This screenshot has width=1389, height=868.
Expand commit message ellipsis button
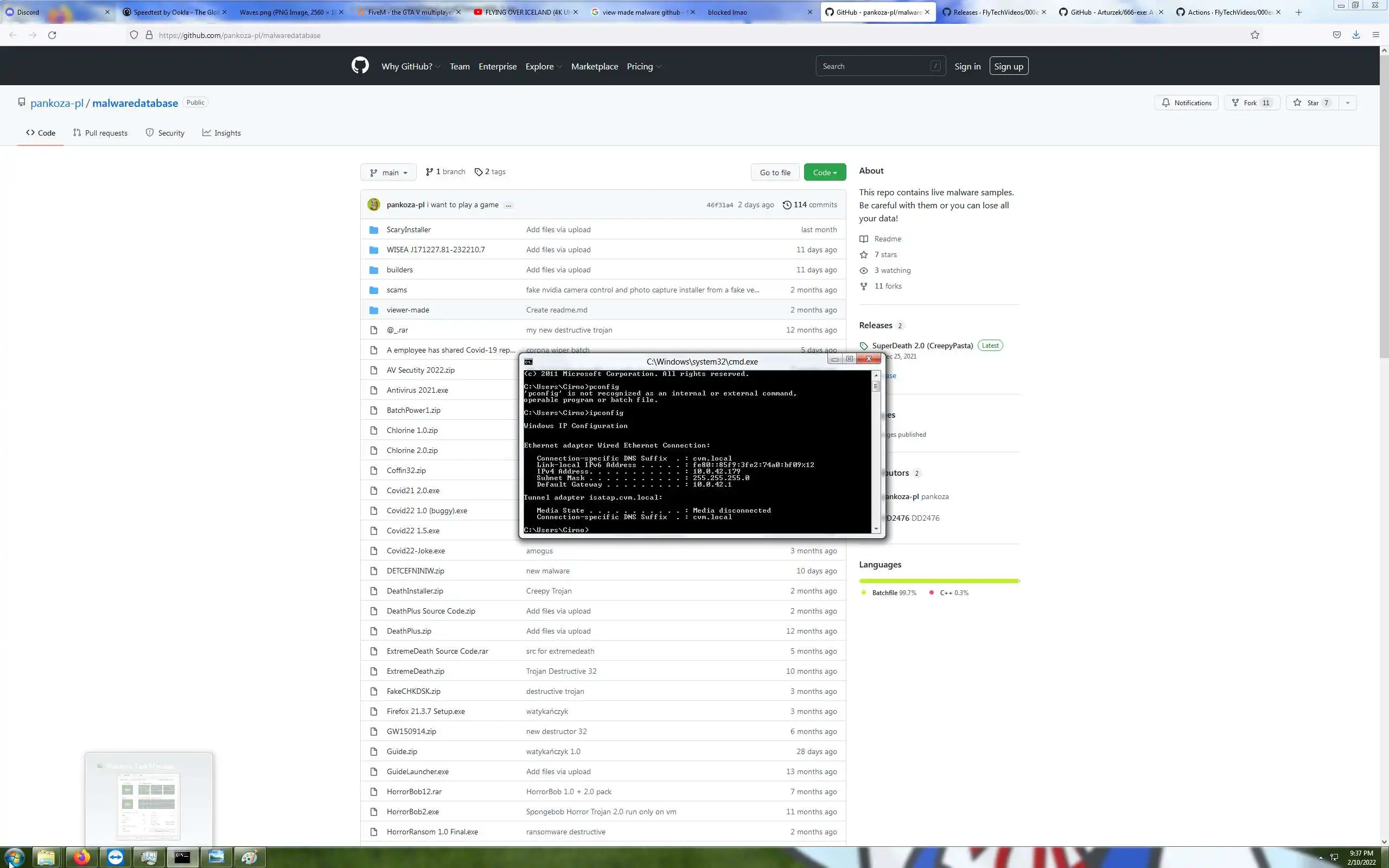tap(508, 205)
